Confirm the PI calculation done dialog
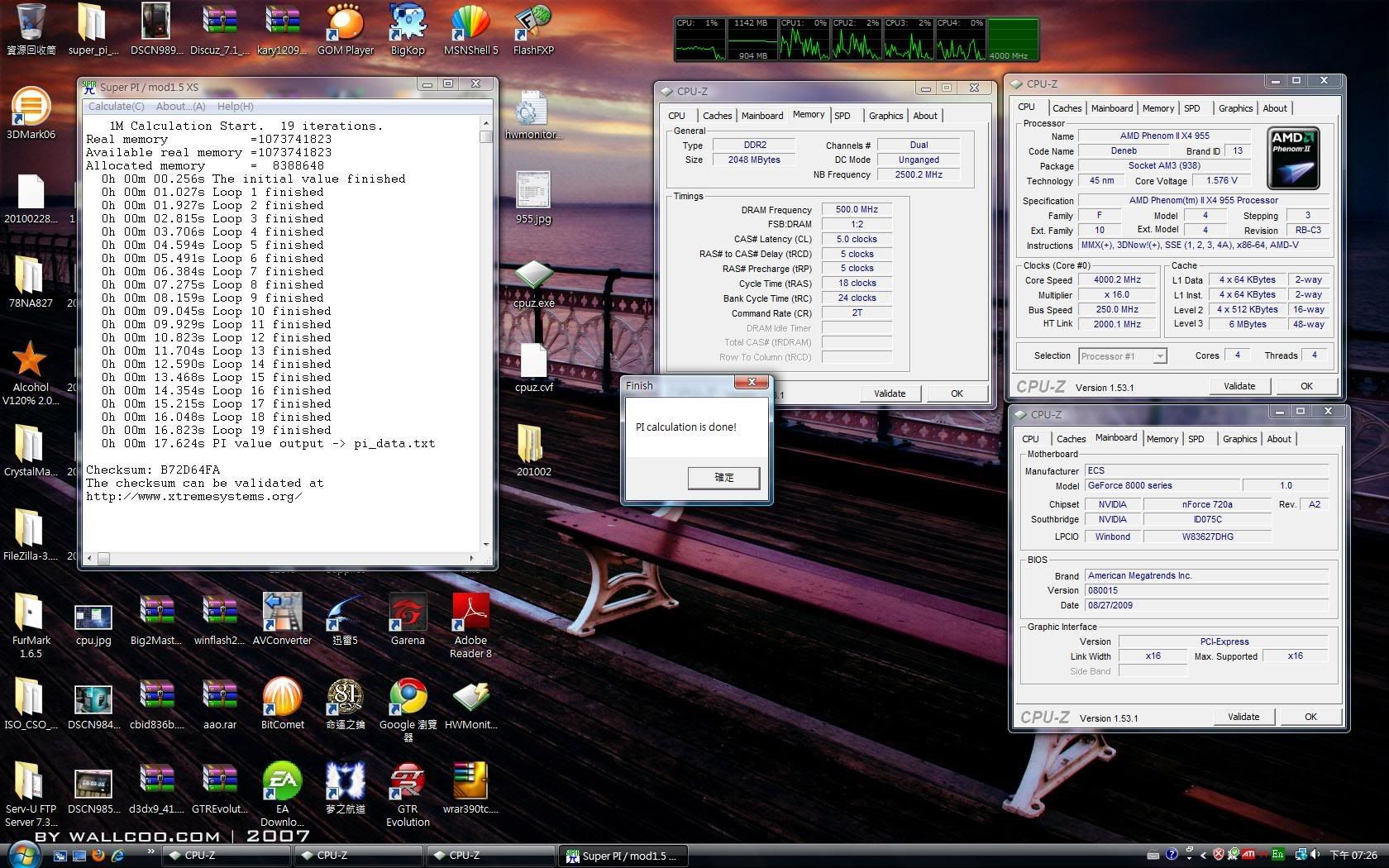Screen dimensions: 1389x868 723,477
